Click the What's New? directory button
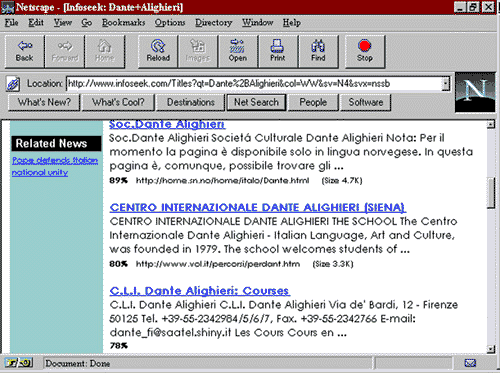The height and width of the screenshot is (373, 500). 44,102
